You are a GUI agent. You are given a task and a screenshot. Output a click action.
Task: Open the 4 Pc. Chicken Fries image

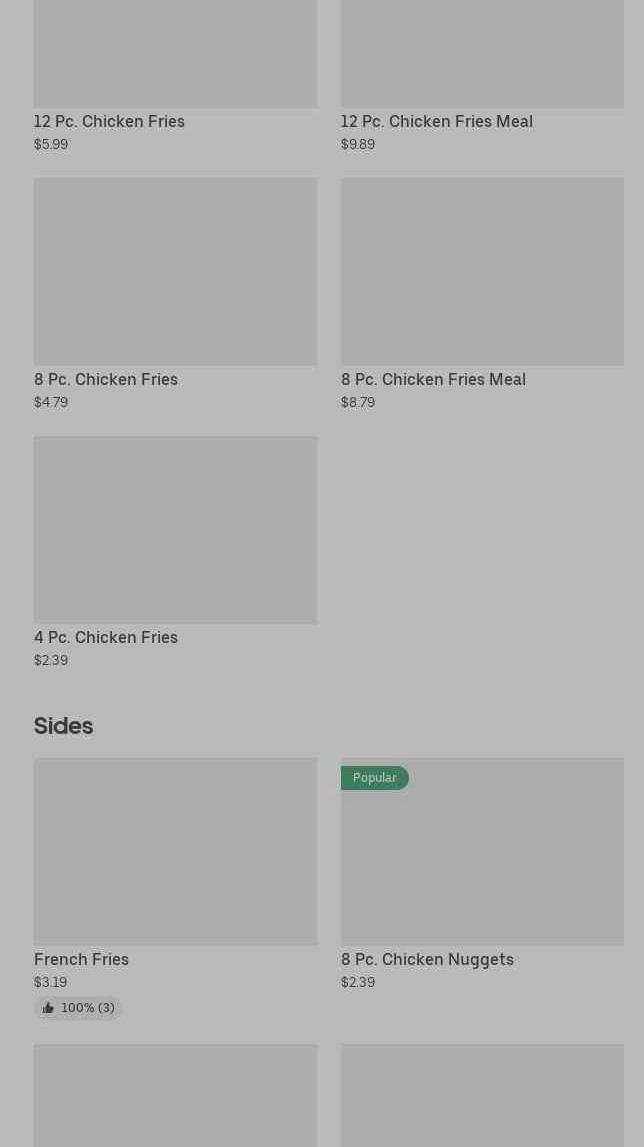point(175,529)
